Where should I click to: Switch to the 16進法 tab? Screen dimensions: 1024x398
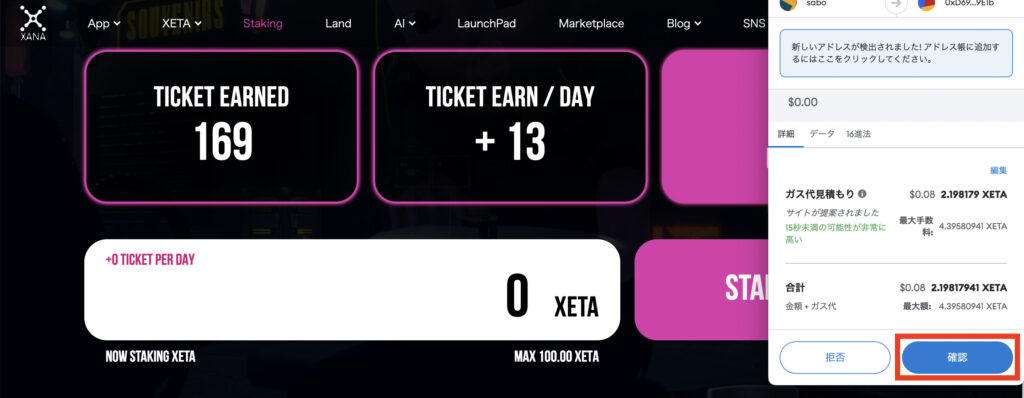coord(858,133)
